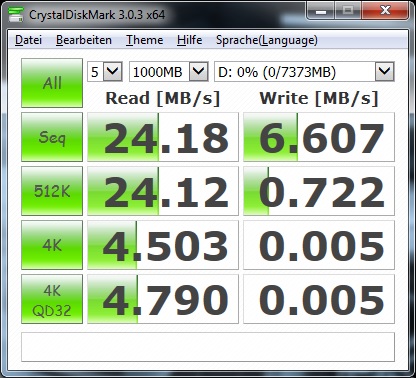The width and height of the screenshot is (416, 378).
Task: Click the Seq read value 24.18
Action: (163, 137)
